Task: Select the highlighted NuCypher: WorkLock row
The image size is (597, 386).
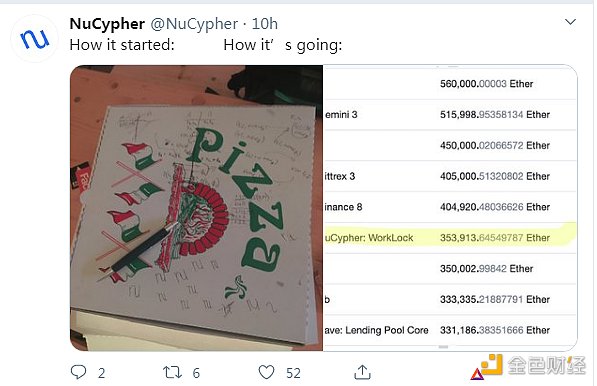Action: pyautogui.click(x=450, y=238)
